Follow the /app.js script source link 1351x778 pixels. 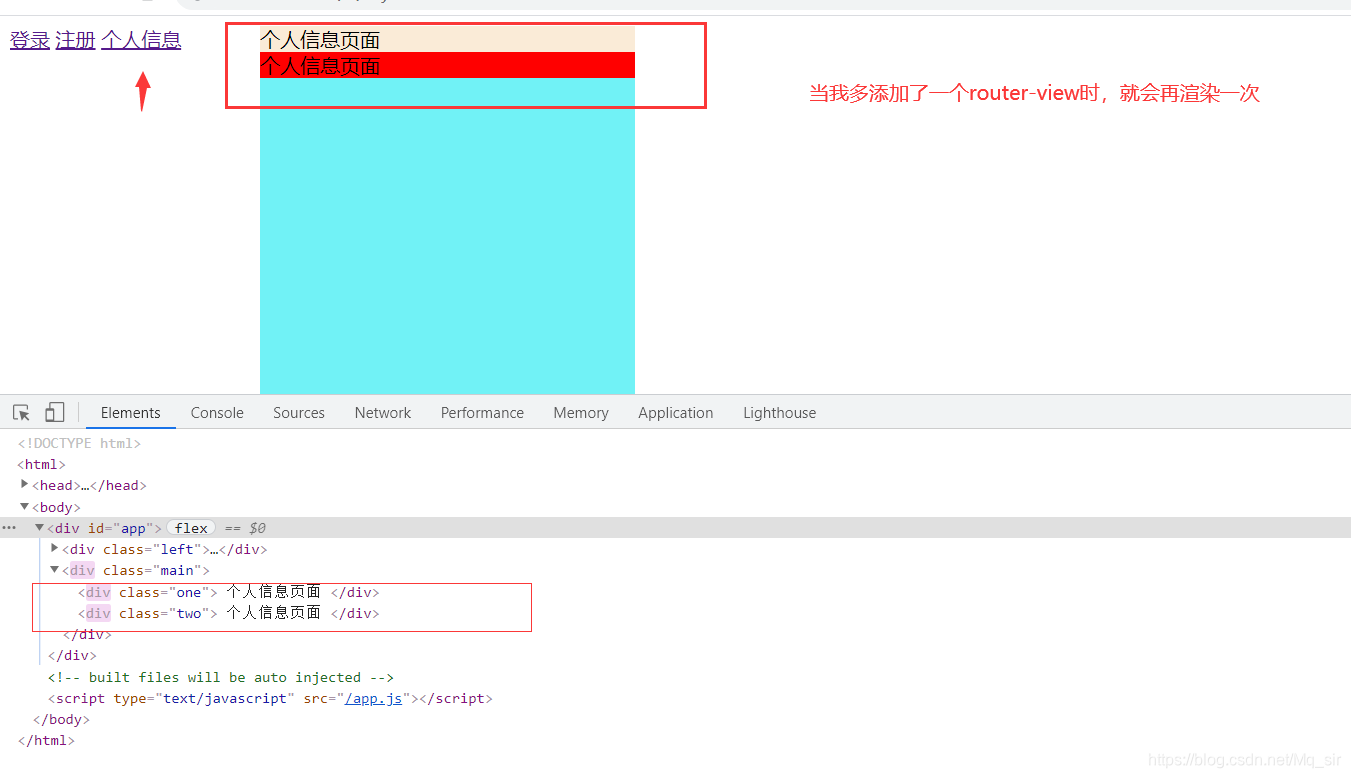[374, 698]
